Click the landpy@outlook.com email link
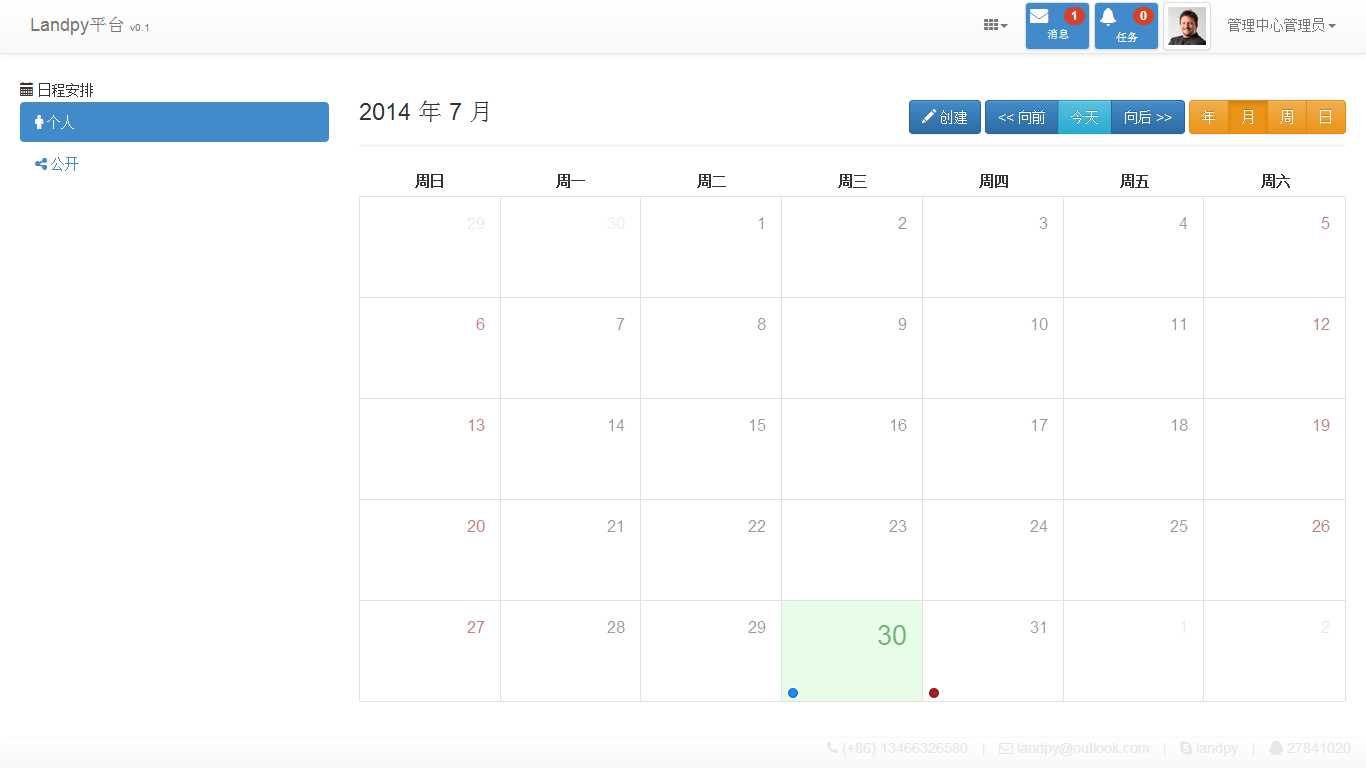 point(1074,748)
